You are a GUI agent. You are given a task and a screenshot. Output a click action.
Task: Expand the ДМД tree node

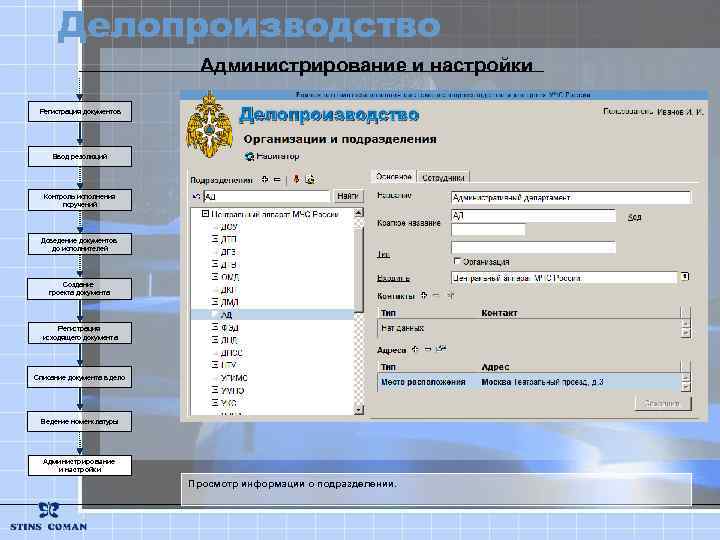coord(215,302)
